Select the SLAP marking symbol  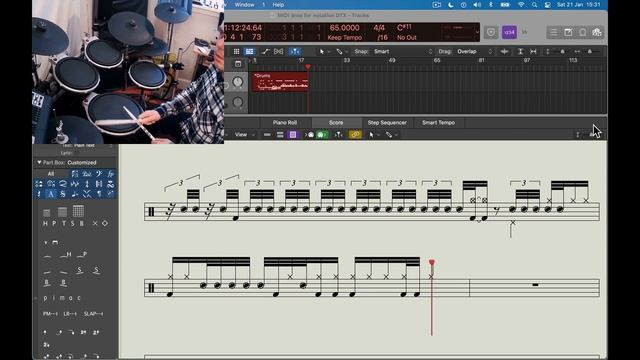point(93,314)
